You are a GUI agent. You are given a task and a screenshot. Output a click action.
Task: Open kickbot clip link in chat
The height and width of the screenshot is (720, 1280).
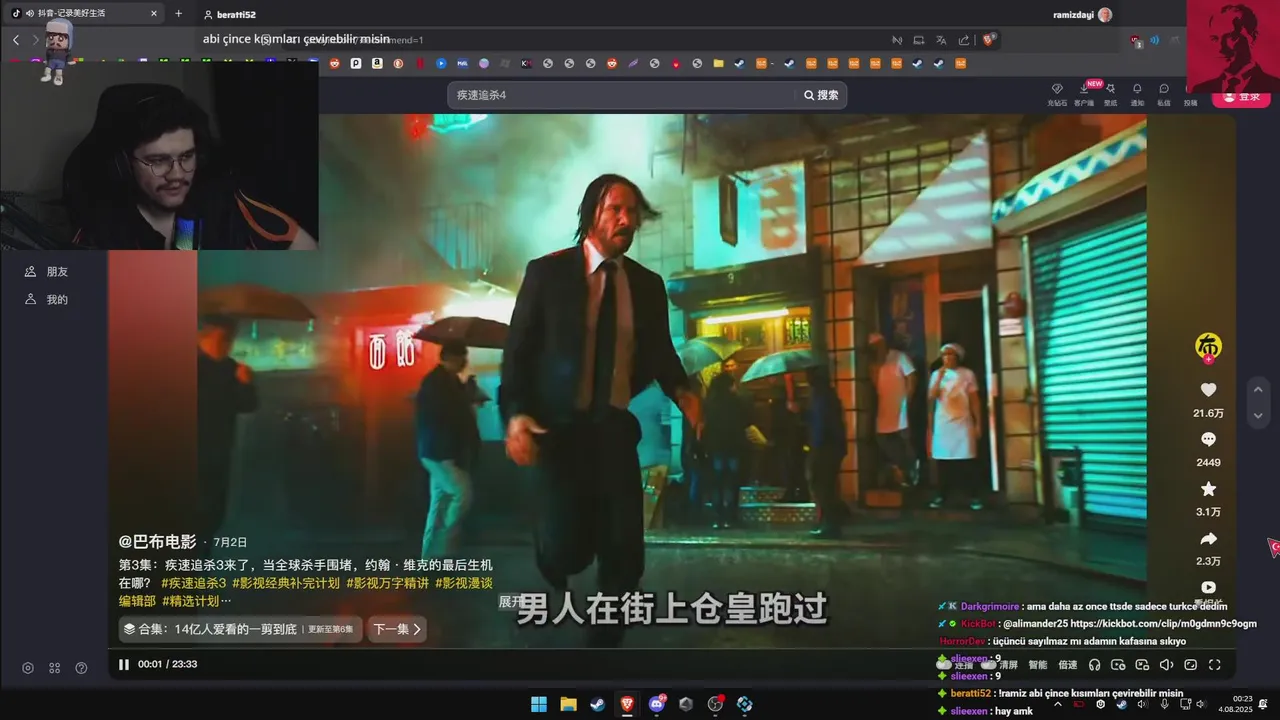click(1164, 624)
